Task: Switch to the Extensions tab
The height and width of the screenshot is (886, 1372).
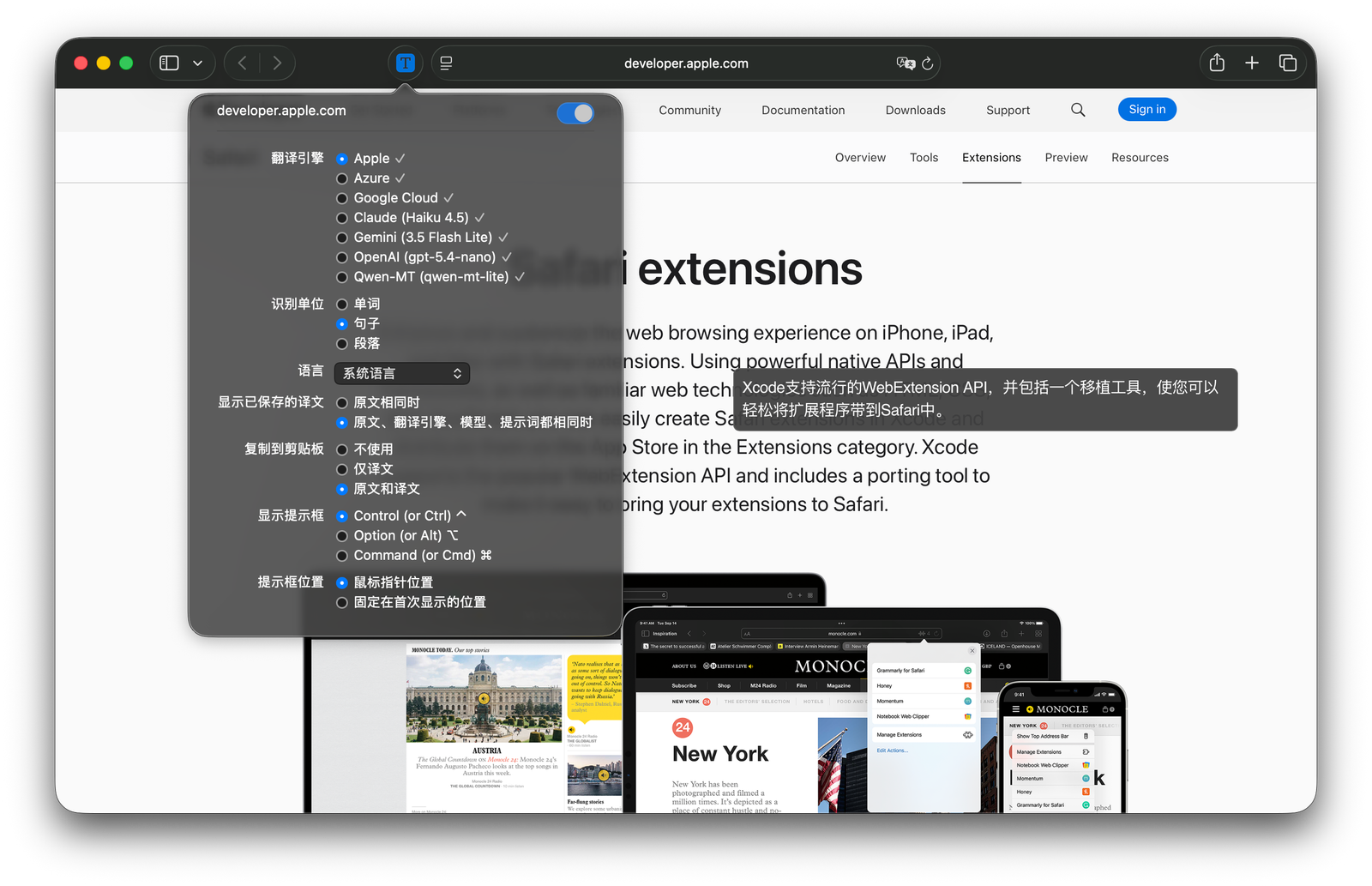Action: click(991, 157)
